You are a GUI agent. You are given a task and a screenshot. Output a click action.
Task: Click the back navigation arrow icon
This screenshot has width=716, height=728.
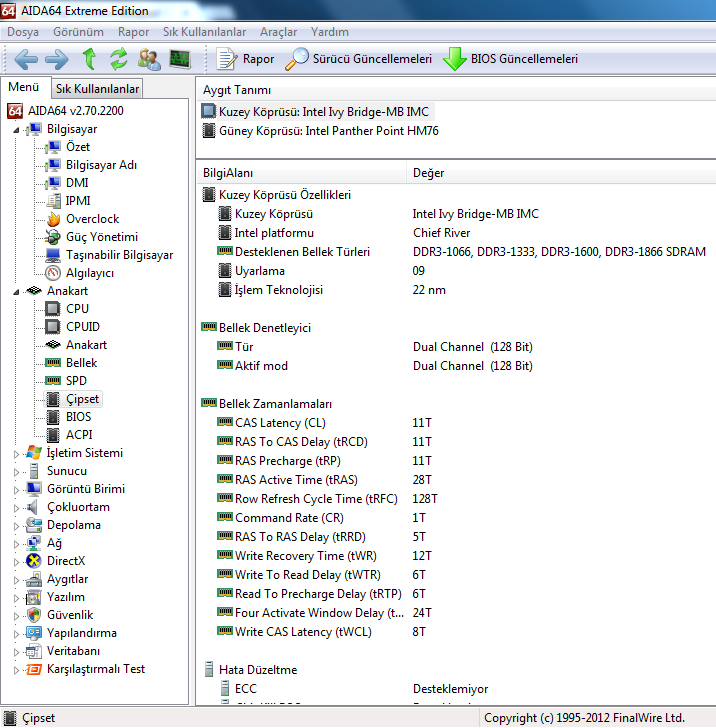pos(25,59)
